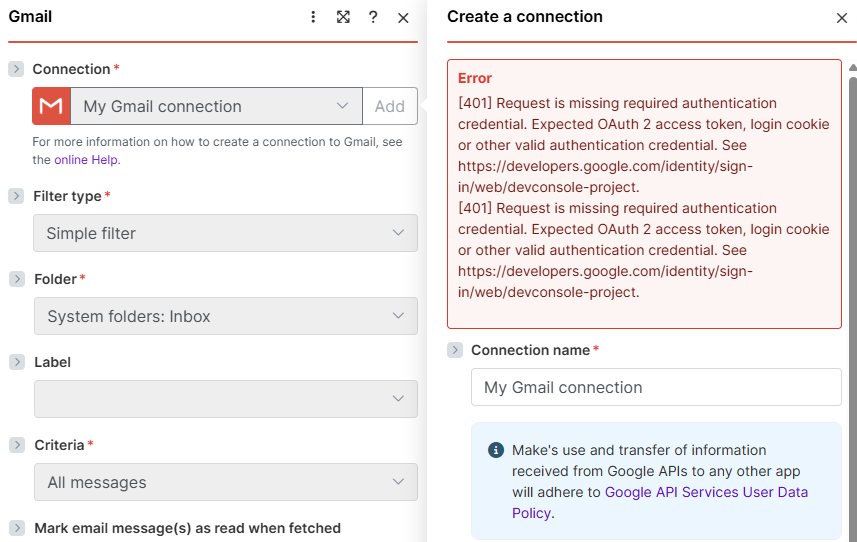Open the System folders: Inbox dropdown
This screenshot has height=542, width=857.
[x=225, y=316]
